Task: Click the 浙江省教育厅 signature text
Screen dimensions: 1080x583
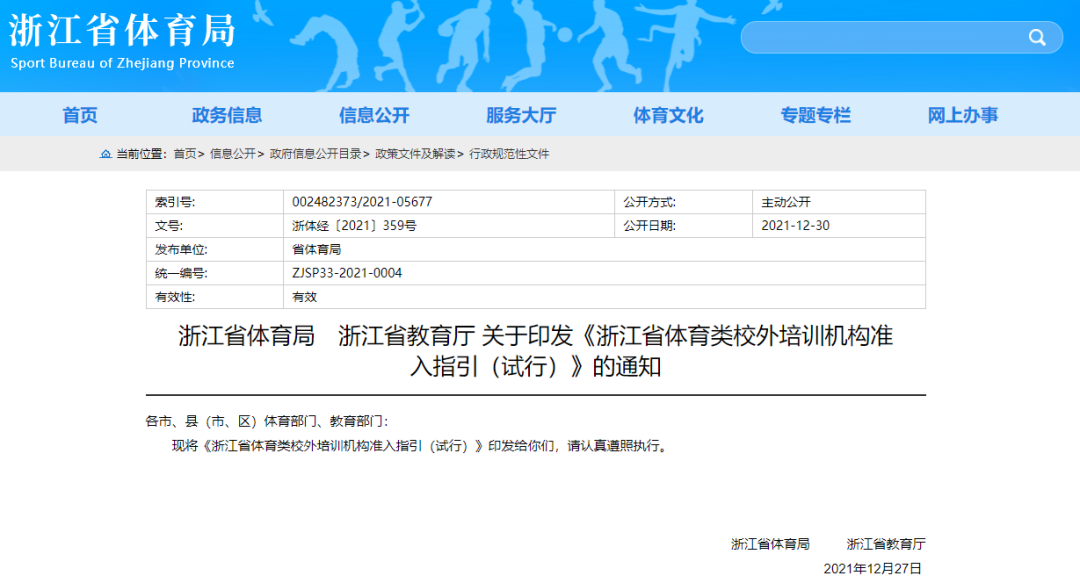Action: [886, 544]
